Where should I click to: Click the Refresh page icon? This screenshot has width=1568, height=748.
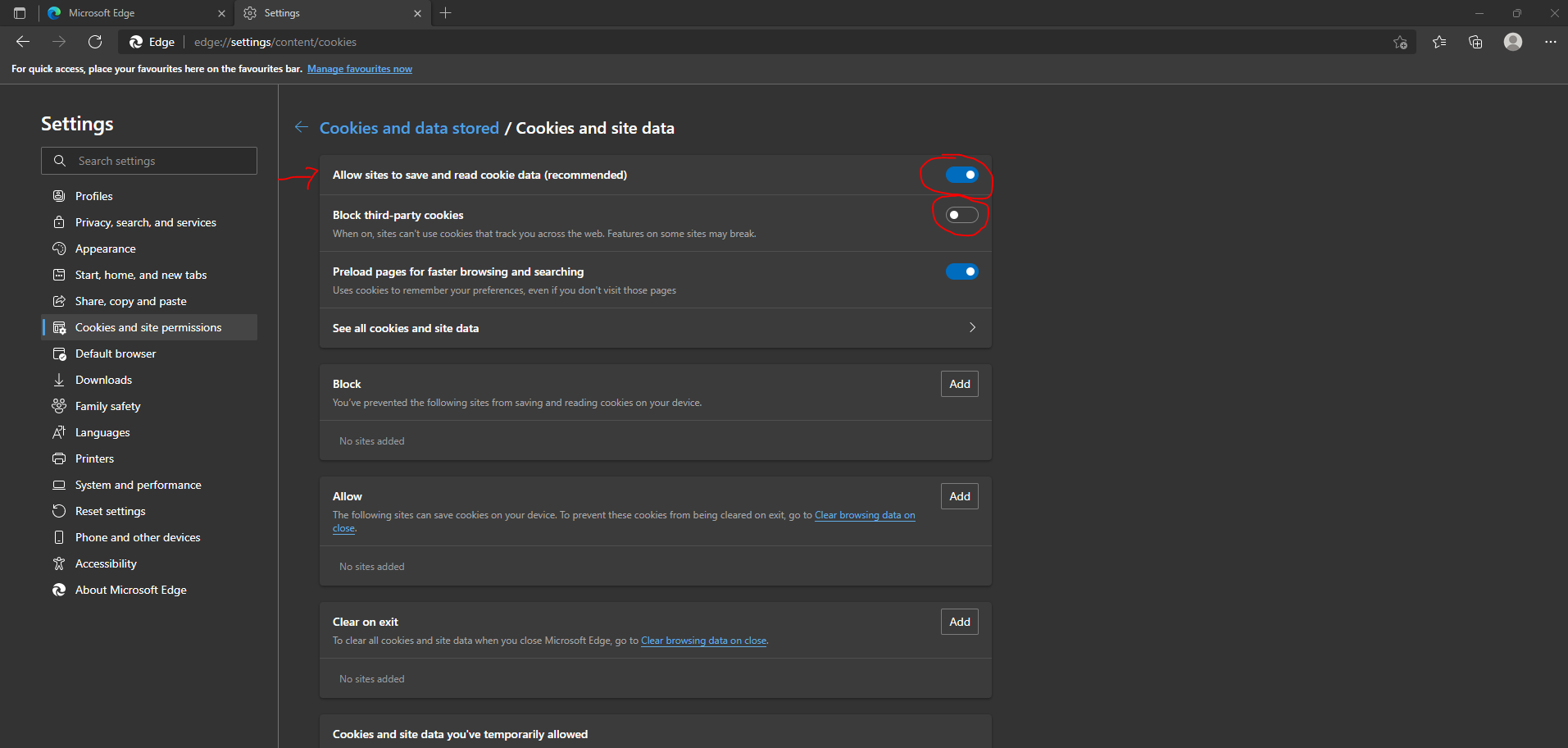[95, 42]
